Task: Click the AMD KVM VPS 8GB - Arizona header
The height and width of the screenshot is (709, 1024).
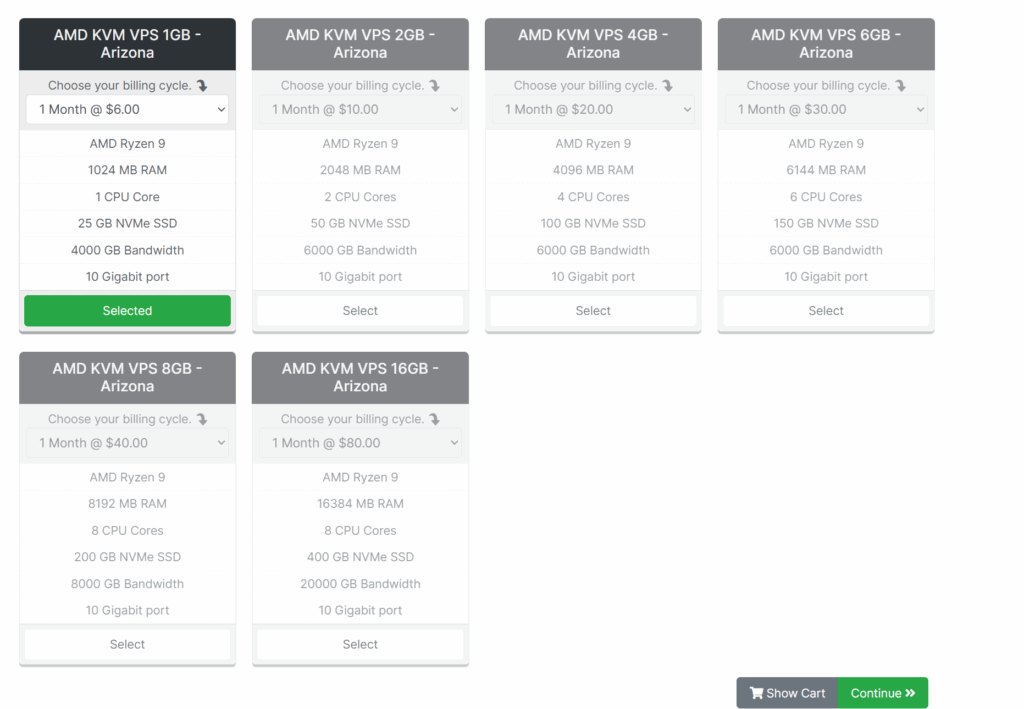Action: 127,377
